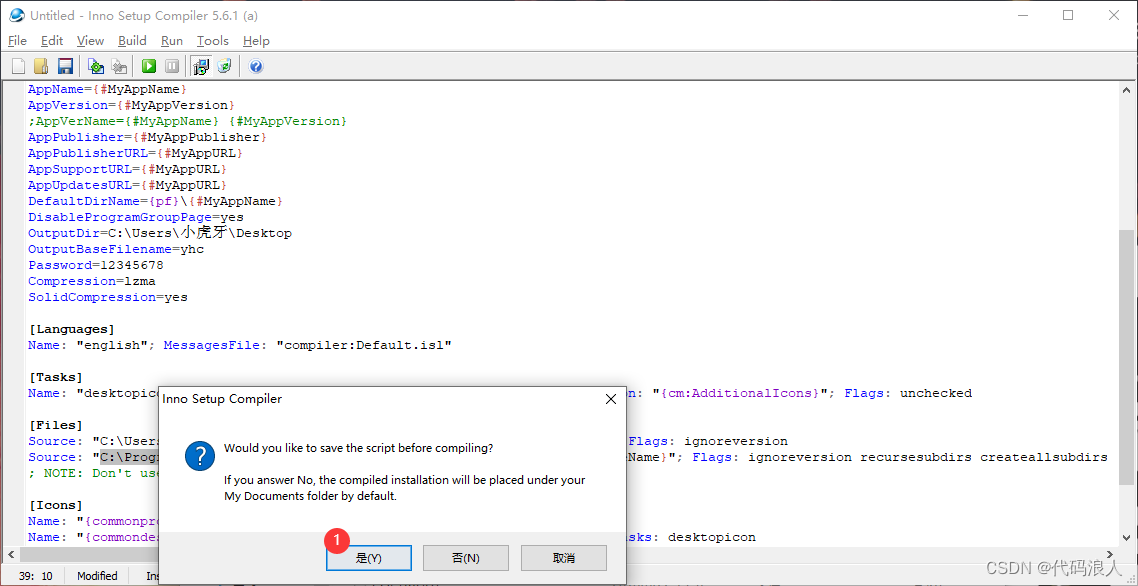1138x586 pixels.
Task: Open the File menu
Action: pyautogui.click(x=17, y=41)
